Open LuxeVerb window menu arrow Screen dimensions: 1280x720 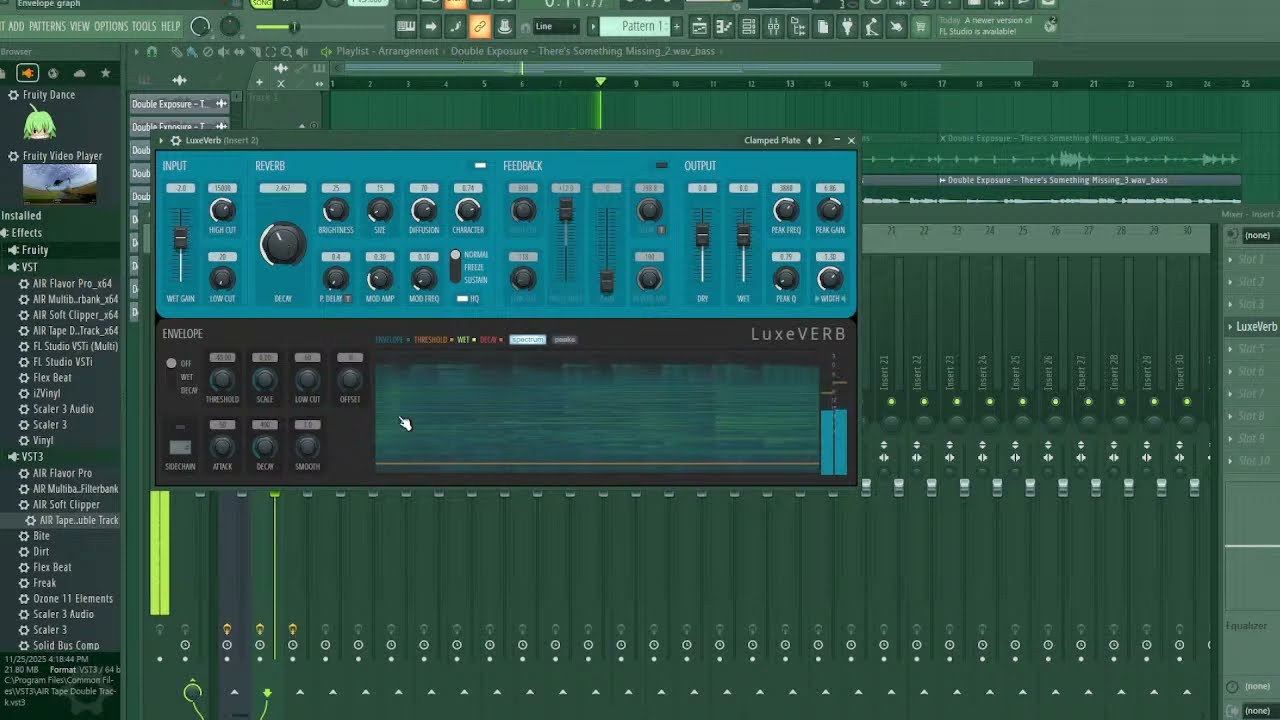click(x=161, y=141)
